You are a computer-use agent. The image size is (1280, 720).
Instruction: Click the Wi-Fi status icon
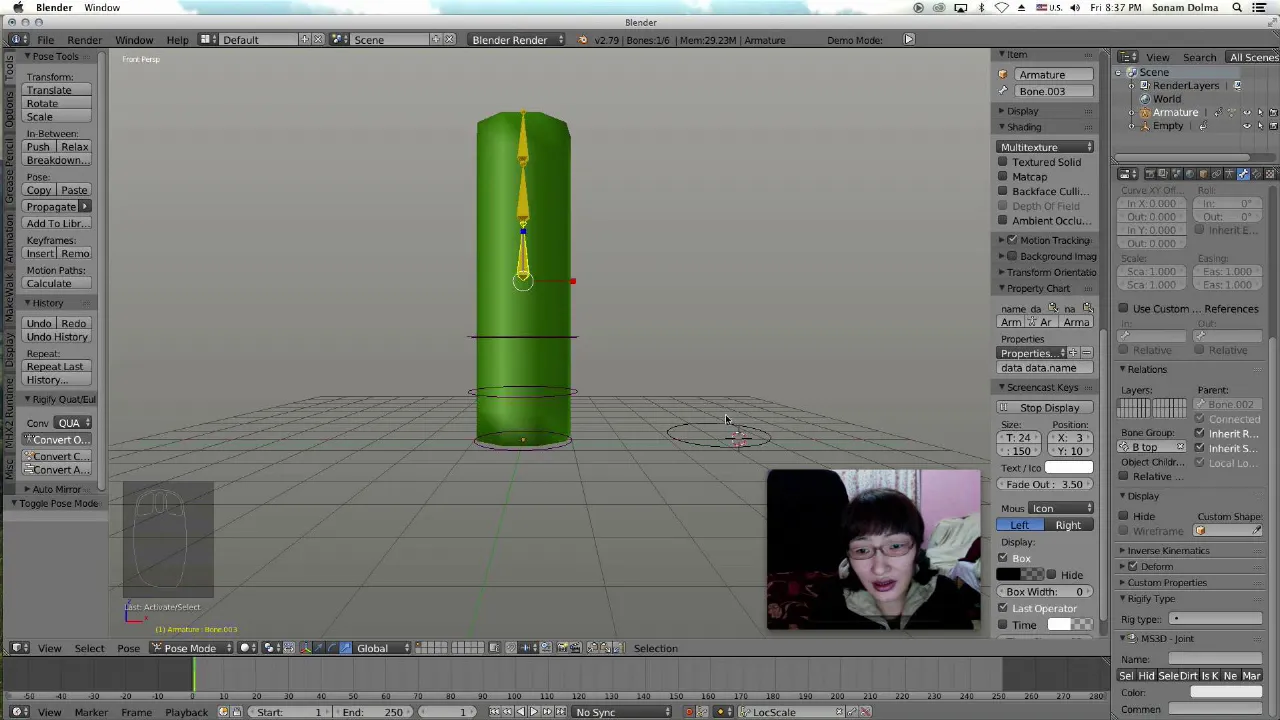click(1001, 8)
